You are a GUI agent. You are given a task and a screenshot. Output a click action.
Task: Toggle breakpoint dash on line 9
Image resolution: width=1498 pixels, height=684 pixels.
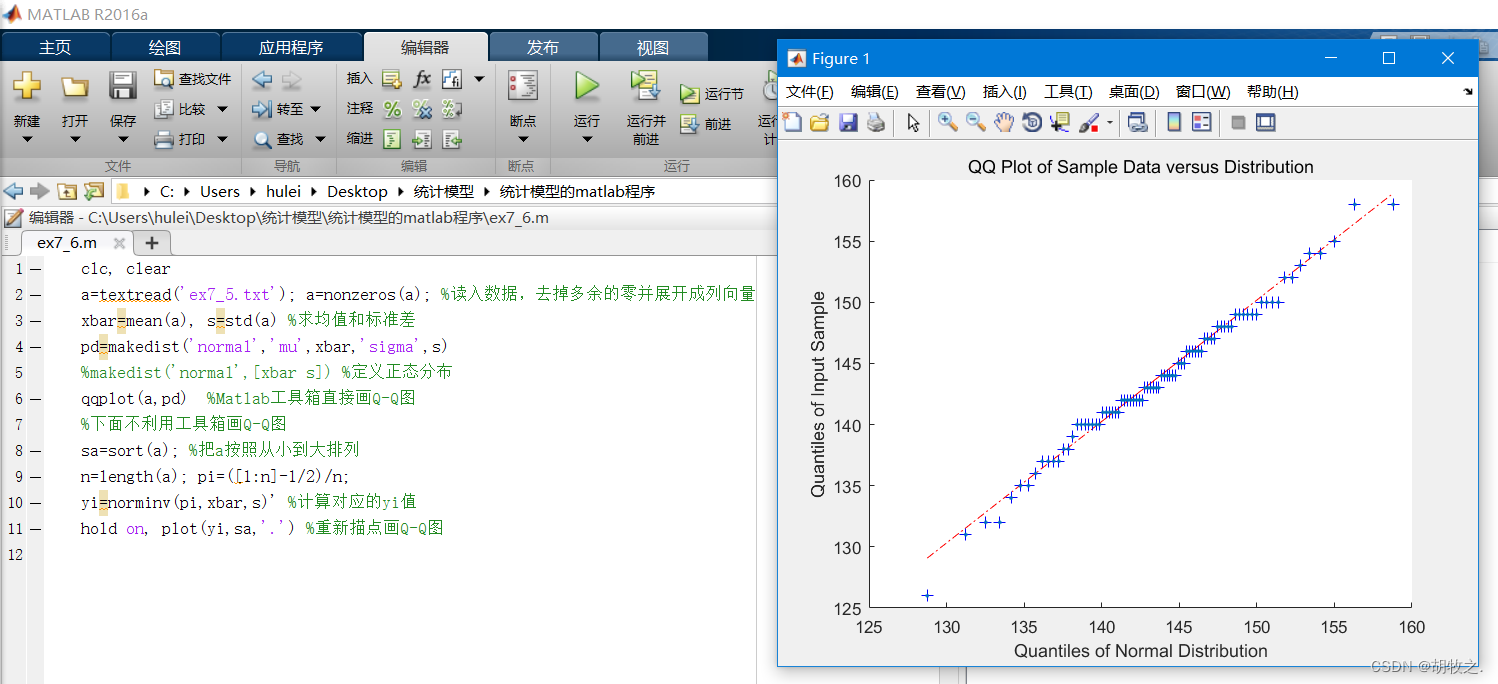[35, 476]
